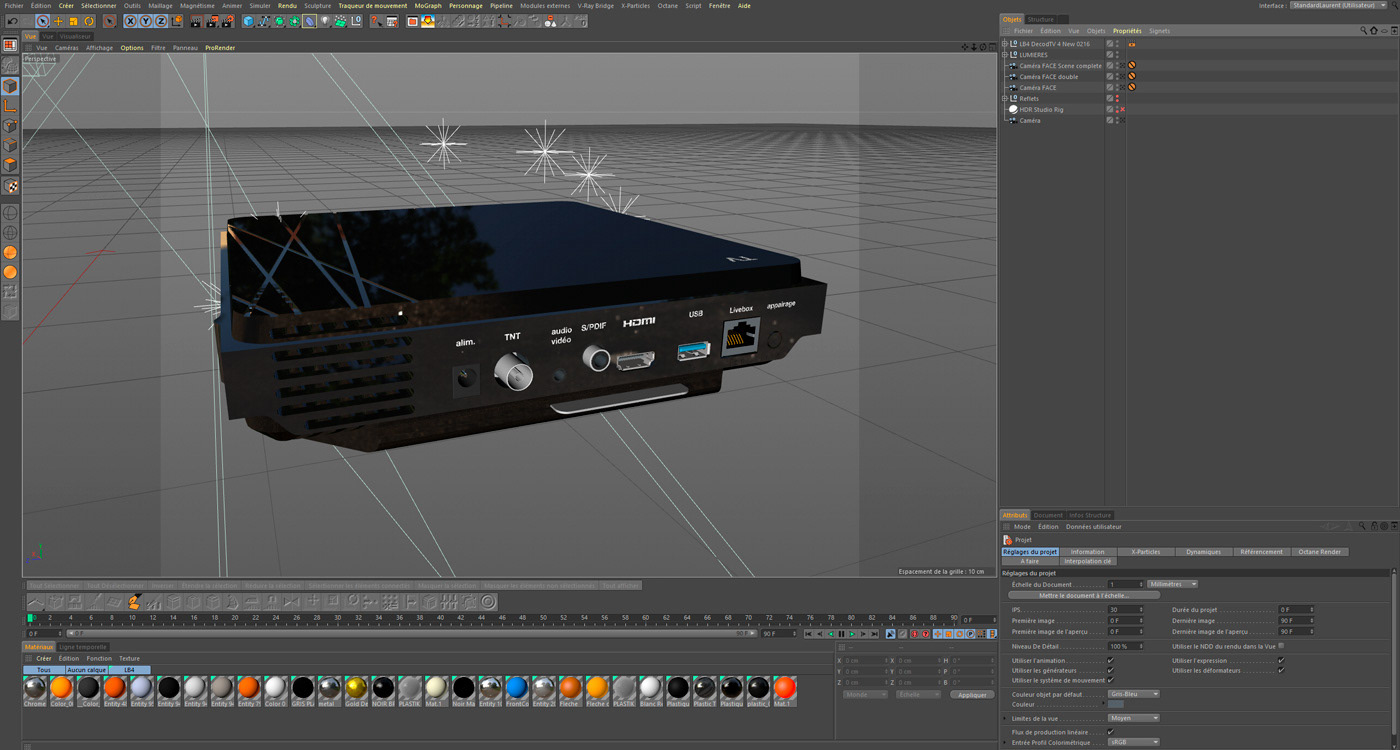This screenshot has height=750, width=1400.
Task: Select polygons mode in left toolbar
Action: [10, 166]
